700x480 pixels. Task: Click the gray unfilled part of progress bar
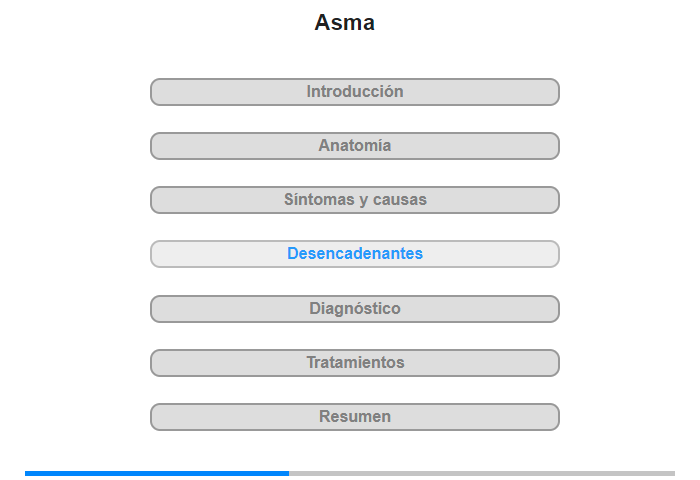click(482, 473)
